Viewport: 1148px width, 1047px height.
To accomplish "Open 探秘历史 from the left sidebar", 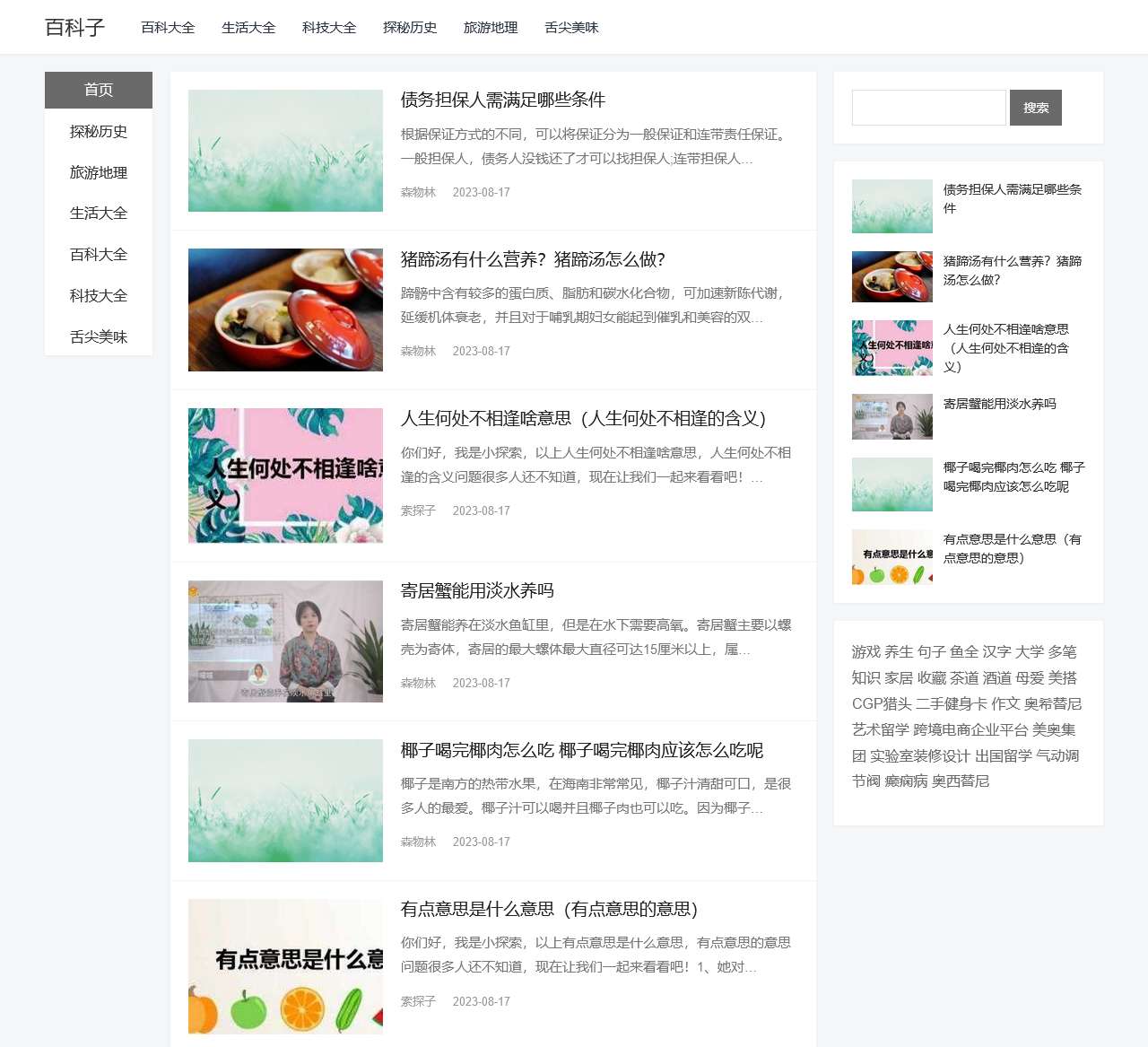I will [98, 131].
